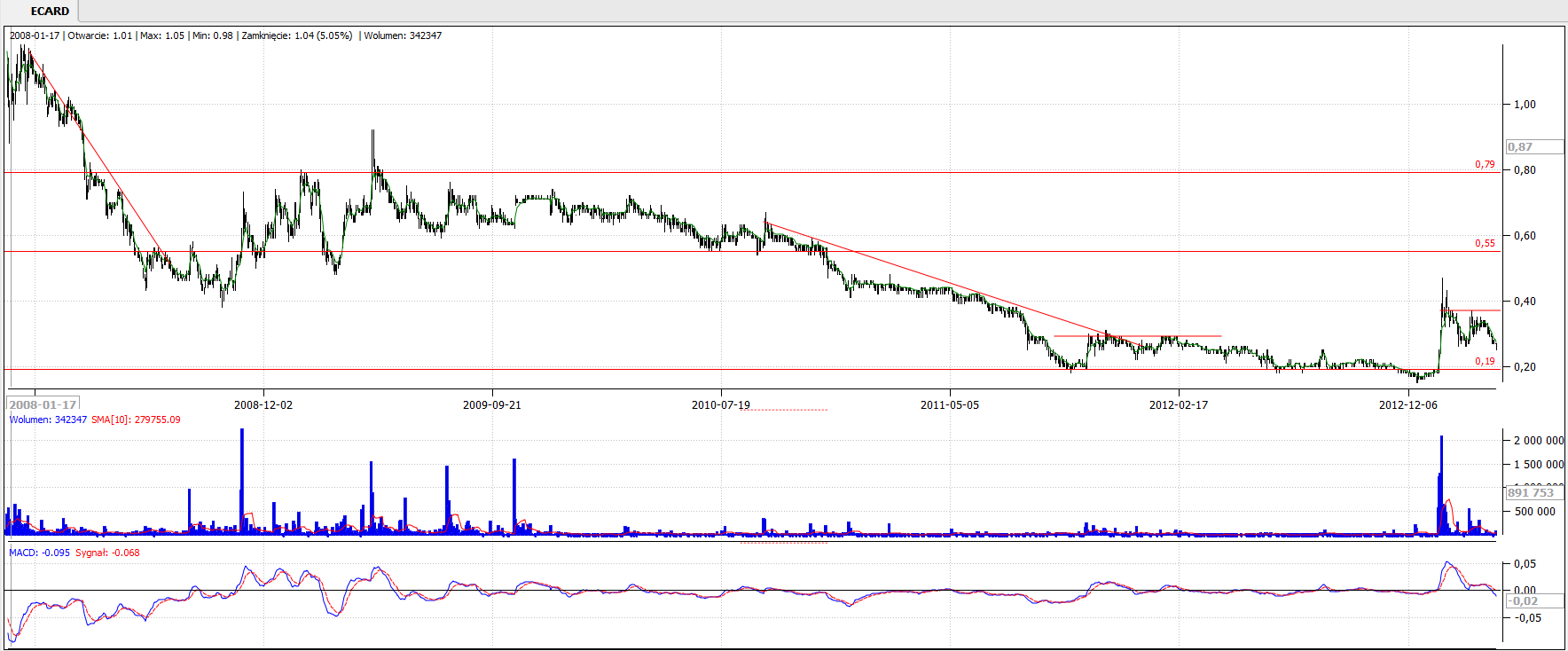1568x651 pixels.
Task: Click the 500 000 volume axis value
Action: 1535,512
